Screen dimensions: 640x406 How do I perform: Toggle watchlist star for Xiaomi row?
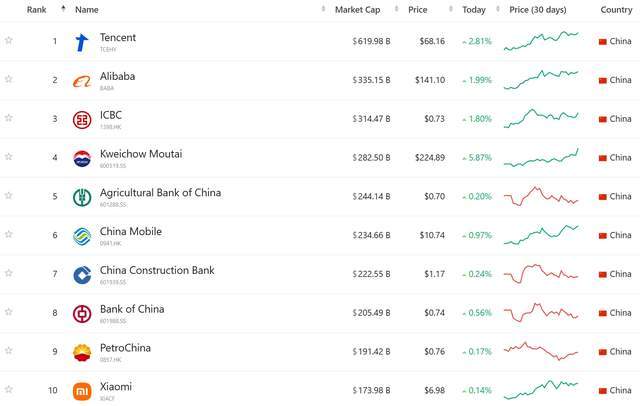pyautogui.click(x=9, y=389)
